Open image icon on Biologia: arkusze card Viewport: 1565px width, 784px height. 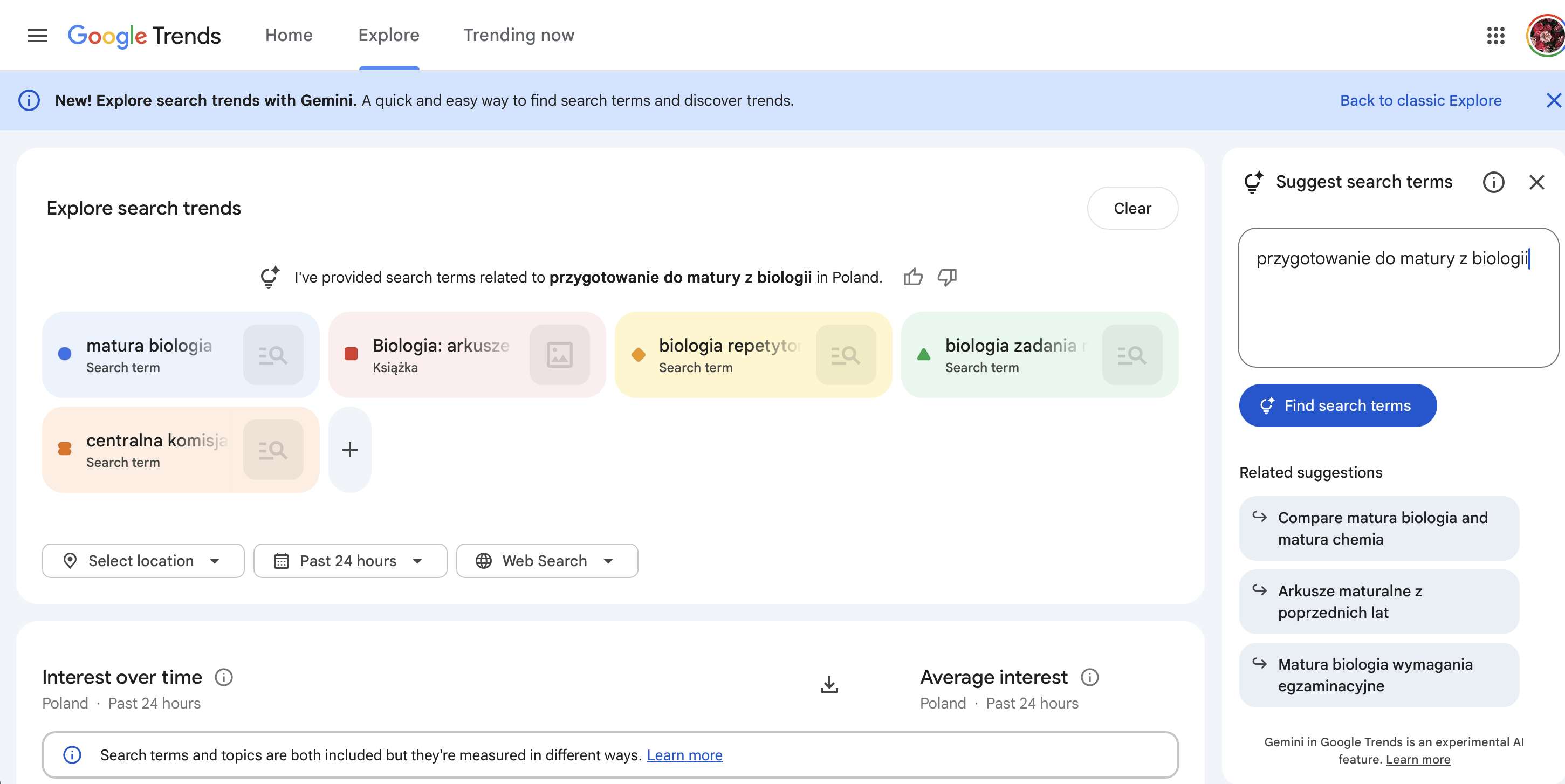point(559,355)
